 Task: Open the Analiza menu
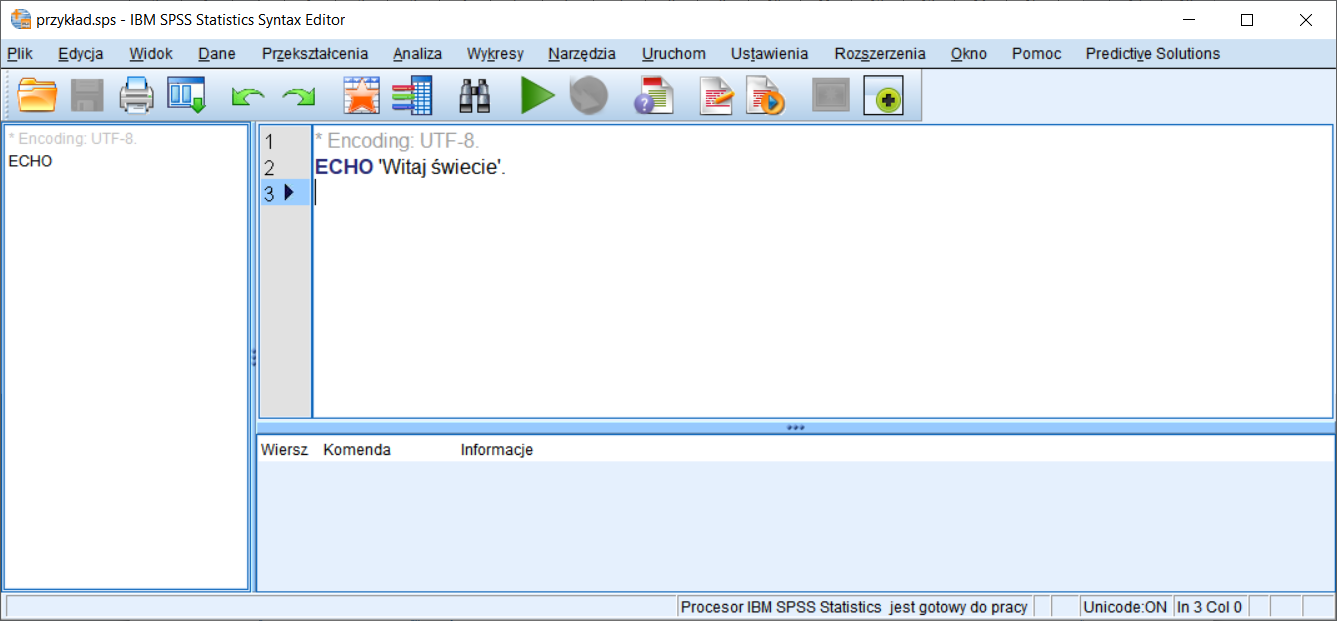pyautogui.click(x=417, y=54)
